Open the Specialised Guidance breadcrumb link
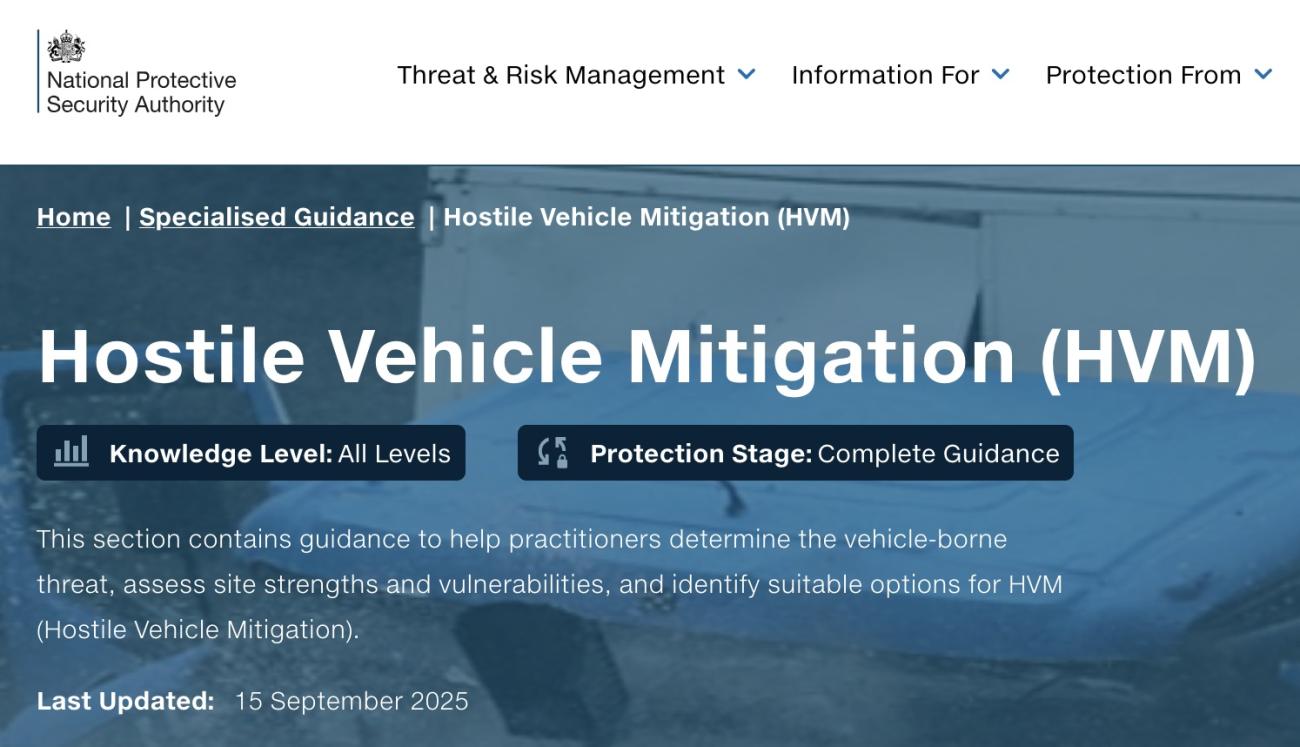 [x=276, y=217]
